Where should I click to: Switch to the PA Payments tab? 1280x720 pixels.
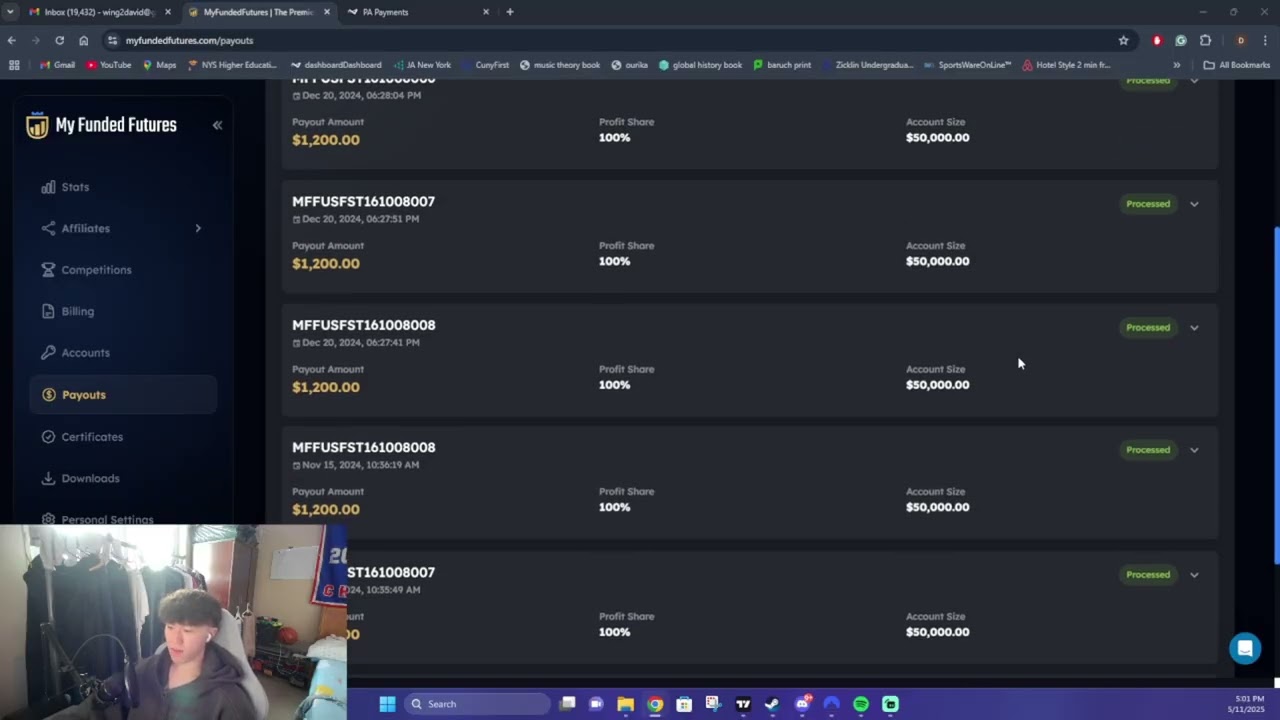click(415, 12)
